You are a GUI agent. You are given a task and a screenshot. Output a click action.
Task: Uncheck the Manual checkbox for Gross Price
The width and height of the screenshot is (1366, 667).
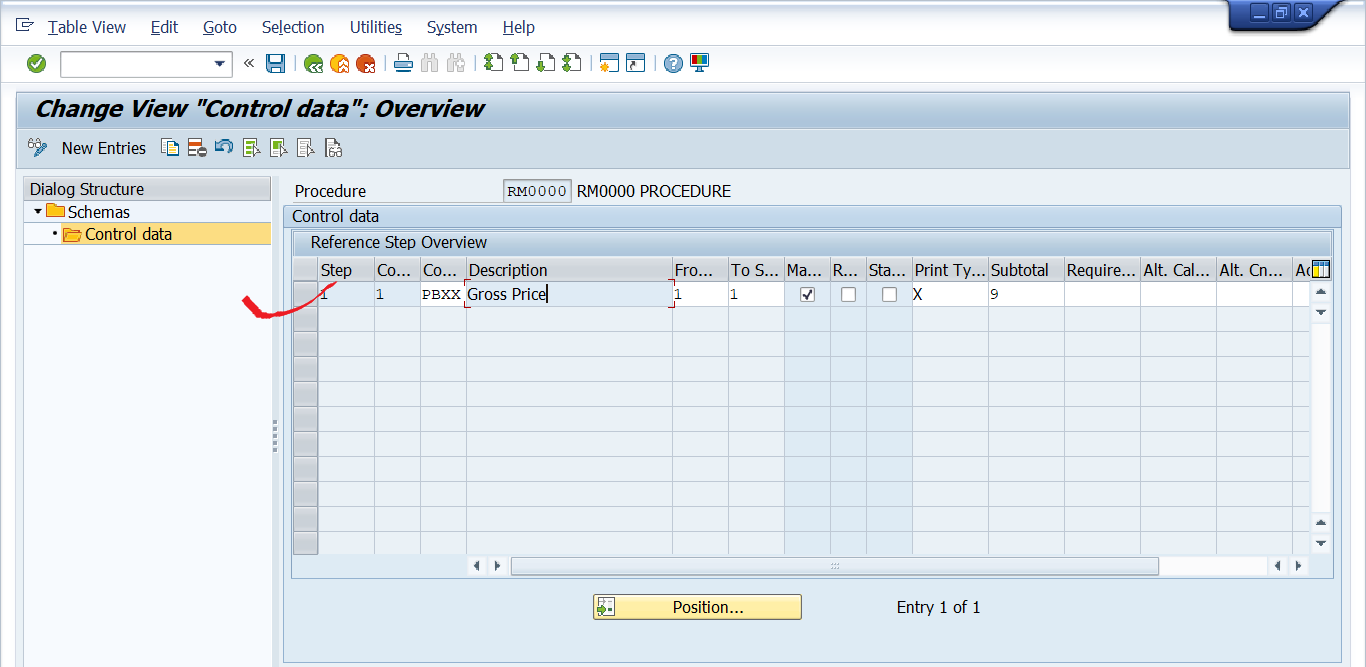click(808, 295)
